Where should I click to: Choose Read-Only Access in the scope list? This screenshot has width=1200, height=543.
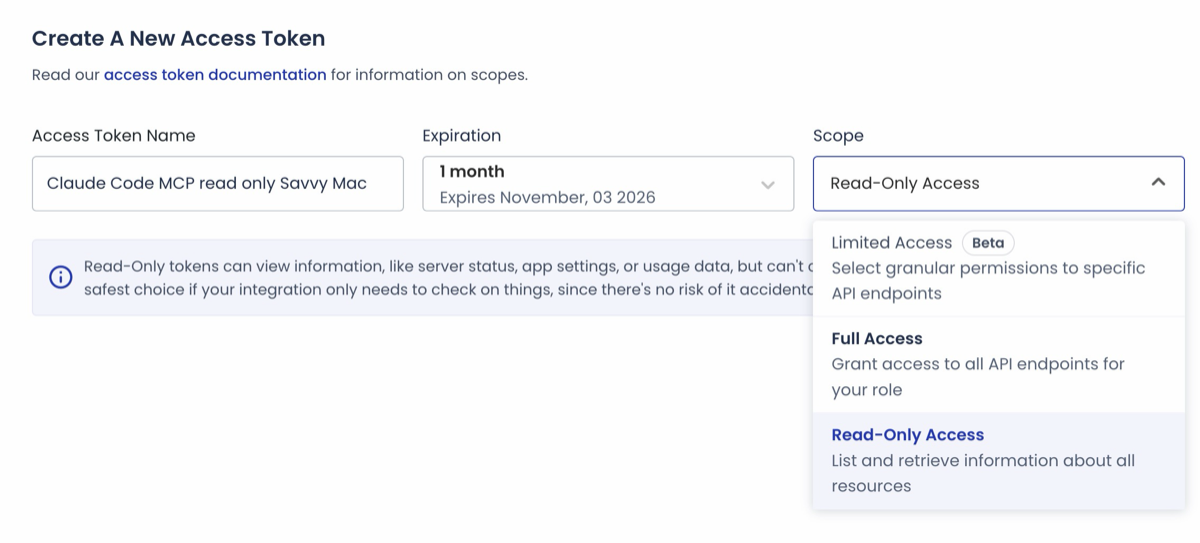[999, 460]
